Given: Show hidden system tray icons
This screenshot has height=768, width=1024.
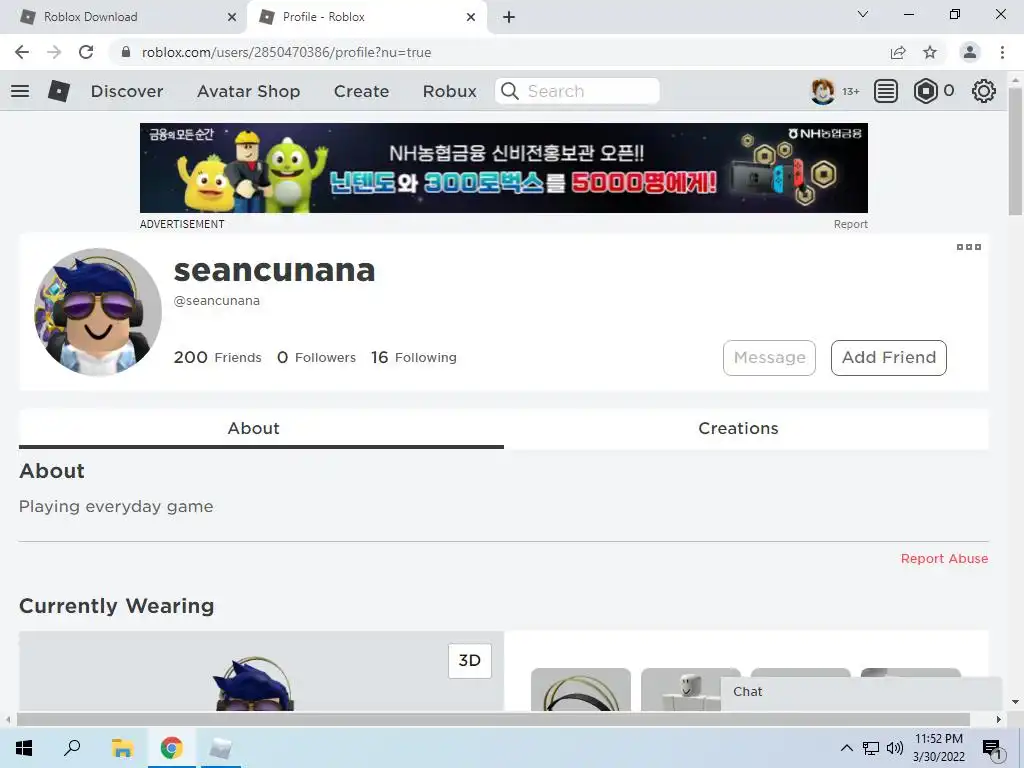Looking at the screenshot, I should click(x=846, y=748).
